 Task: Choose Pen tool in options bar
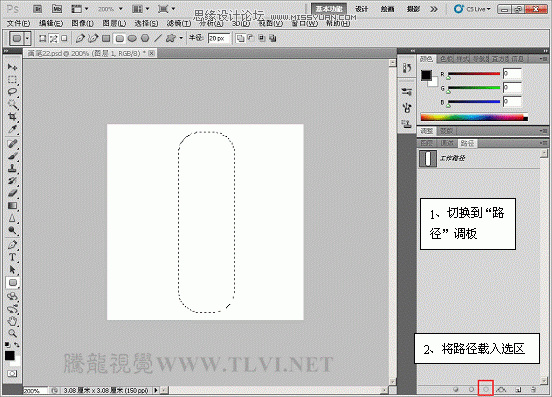pos(80,38)
